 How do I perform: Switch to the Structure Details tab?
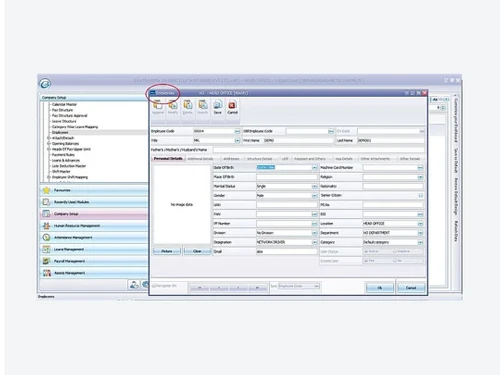coord(260,159)
